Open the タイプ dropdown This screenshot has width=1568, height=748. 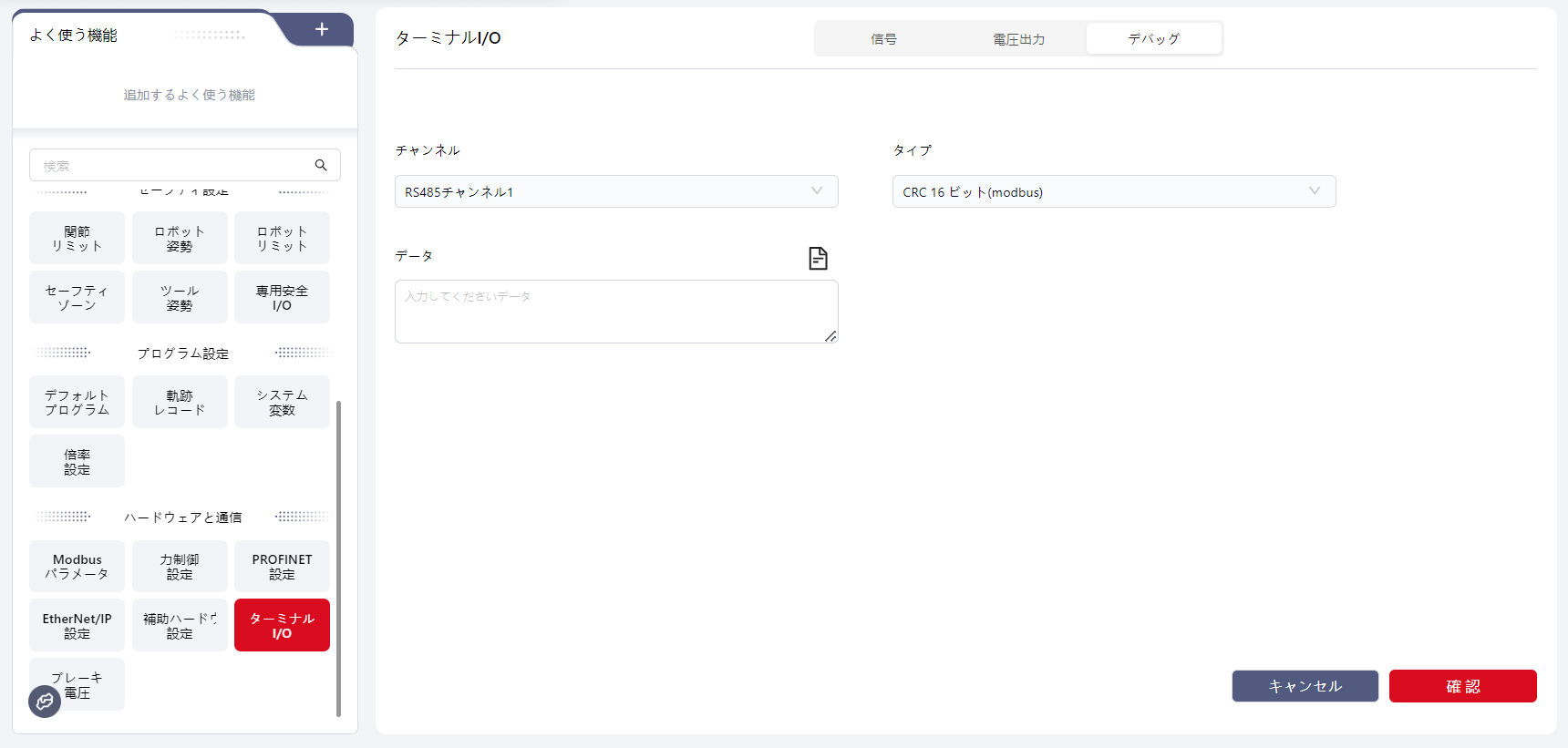tap(1113, 191)
